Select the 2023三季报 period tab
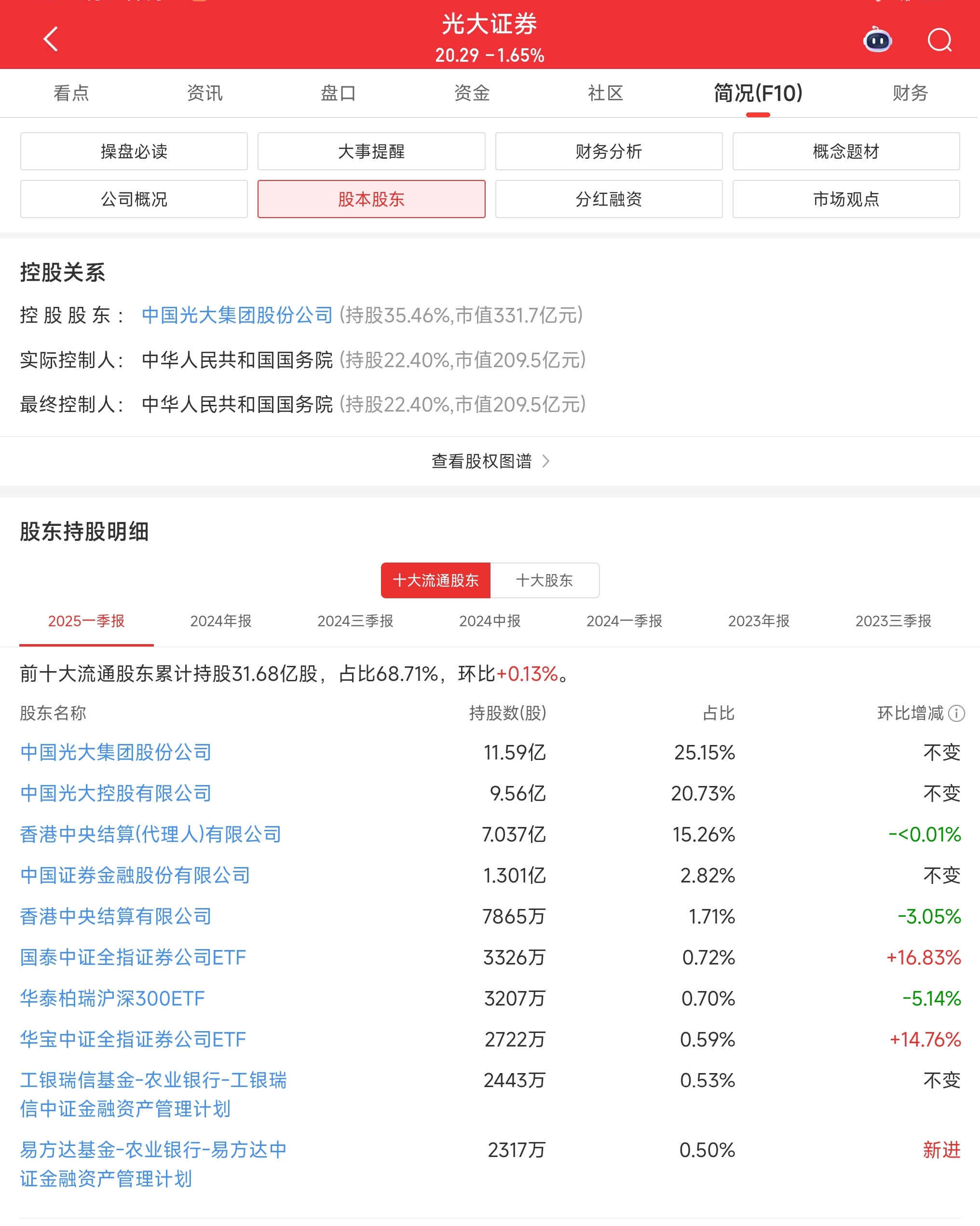The height and width of the screenshot is (1226, 980). pos(893,621)
